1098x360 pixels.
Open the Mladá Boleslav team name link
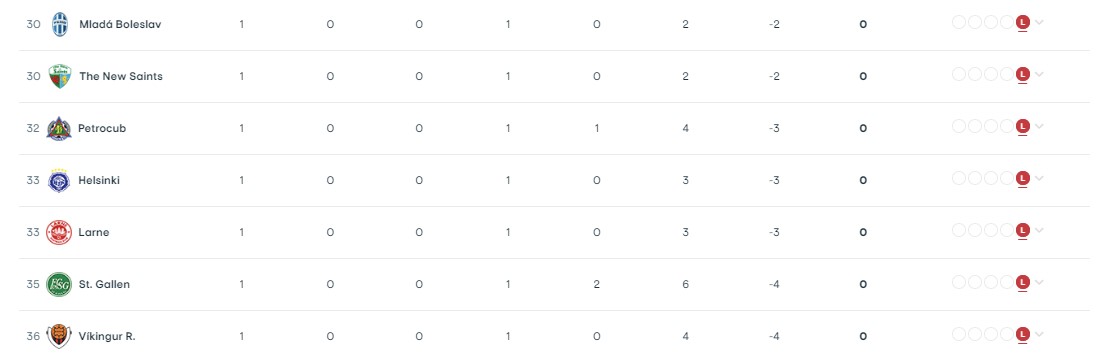(120, 25)
